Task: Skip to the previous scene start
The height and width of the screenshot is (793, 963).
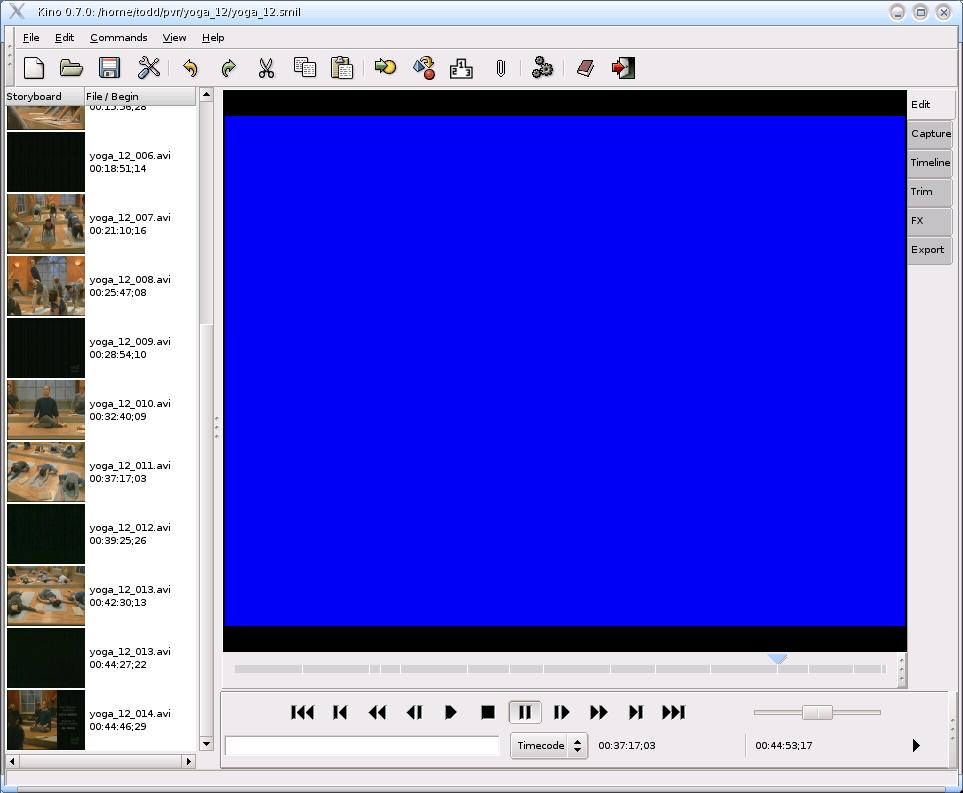Action: pyautogui.click(x=340, y=713)
